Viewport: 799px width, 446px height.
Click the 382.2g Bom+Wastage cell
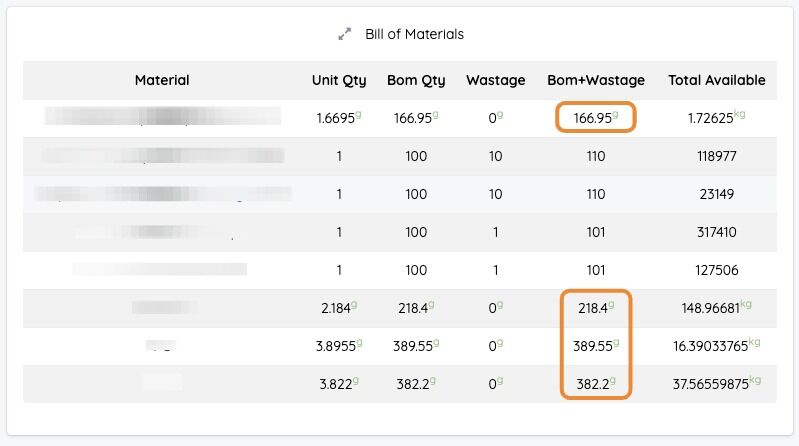(595, 383)
